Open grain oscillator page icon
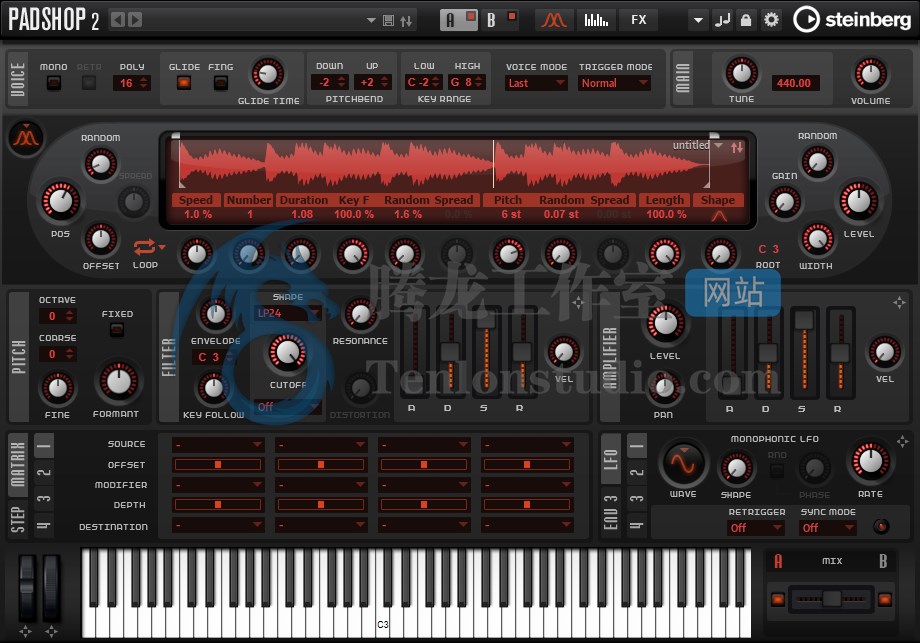Viewport: 920px width, 643px height. [x=553, y=21]
